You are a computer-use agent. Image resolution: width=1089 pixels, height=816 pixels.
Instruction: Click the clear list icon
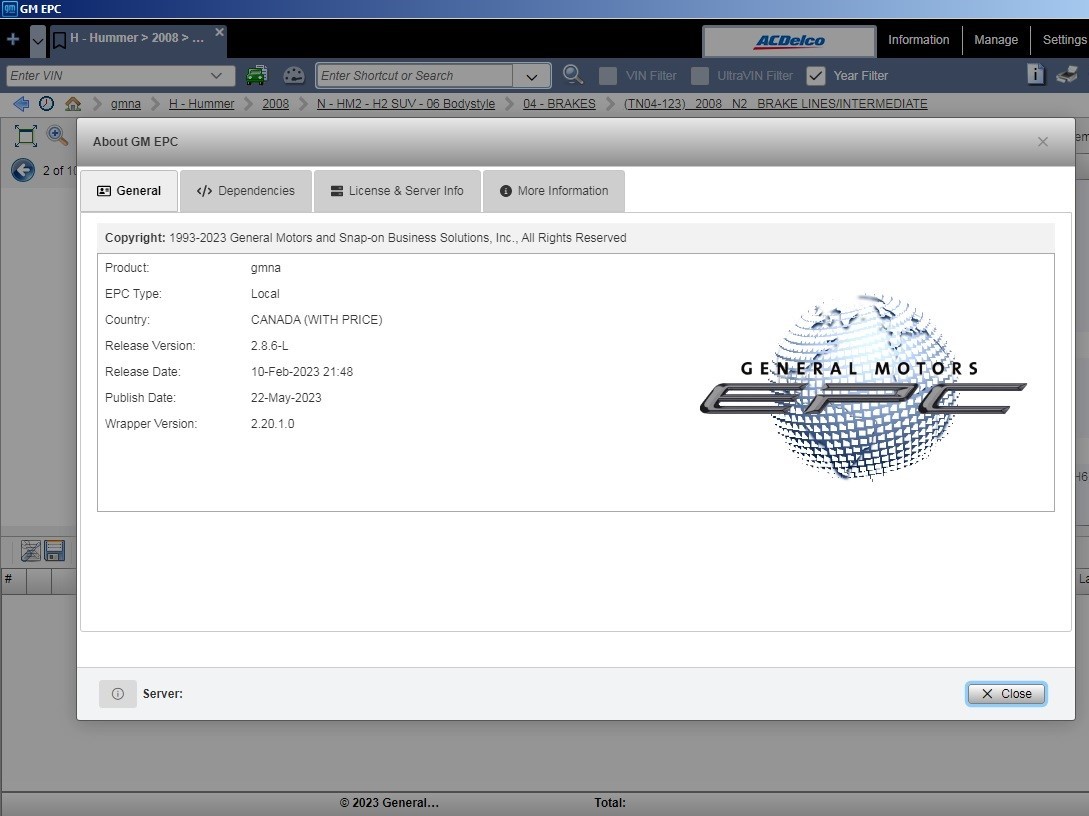pos(31,551)
